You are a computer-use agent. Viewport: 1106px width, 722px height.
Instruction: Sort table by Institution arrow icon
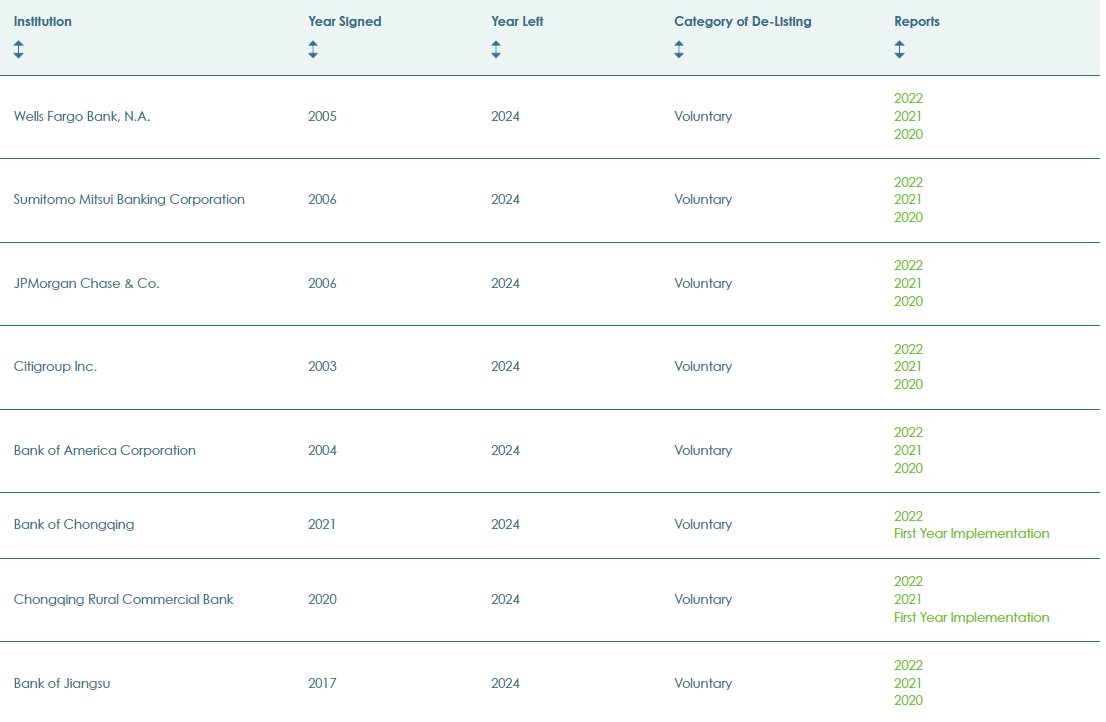pyautogui.click(x=18, y=49)
